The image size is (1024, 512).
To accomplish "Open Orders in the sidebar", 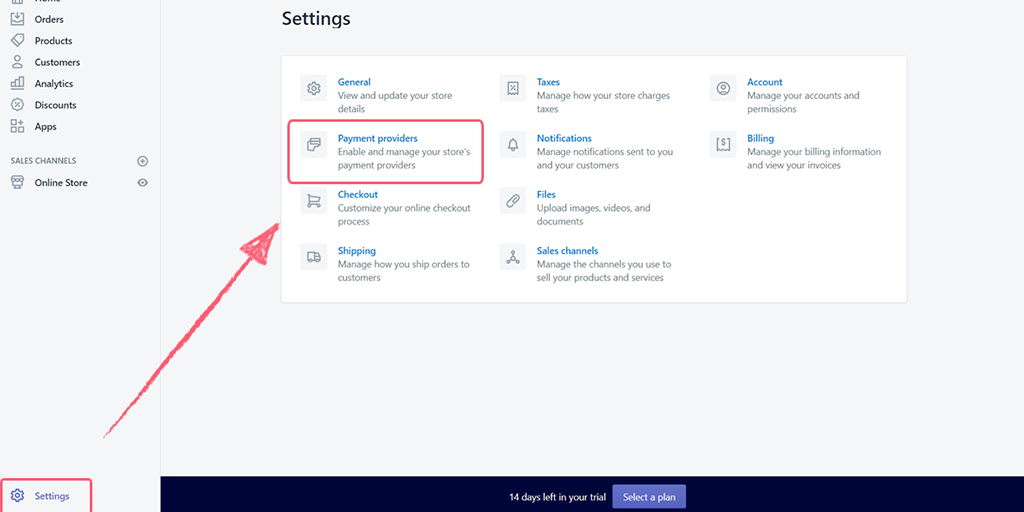I will 49,20.
